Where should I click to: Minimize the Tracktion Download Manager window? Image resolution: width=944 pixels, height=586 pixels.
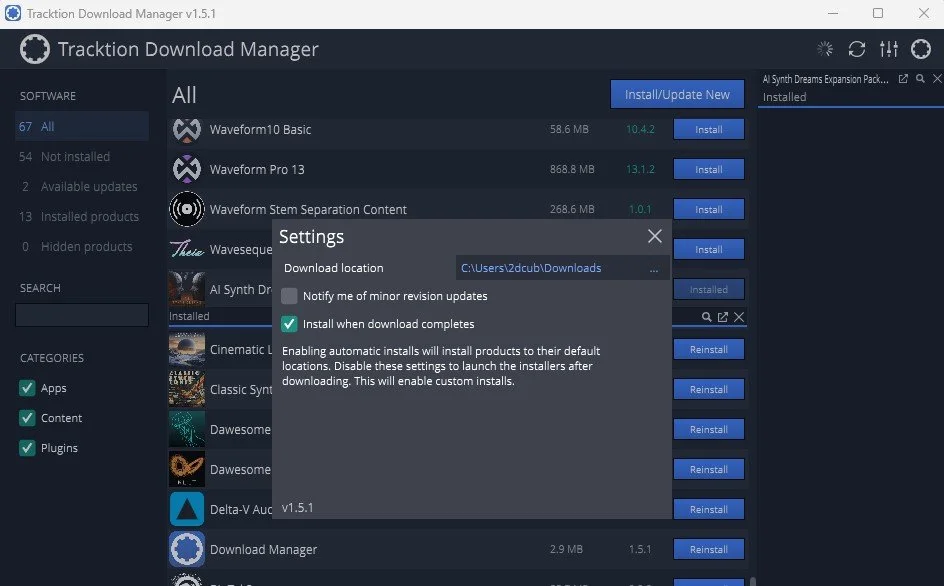tap(833, 13)
